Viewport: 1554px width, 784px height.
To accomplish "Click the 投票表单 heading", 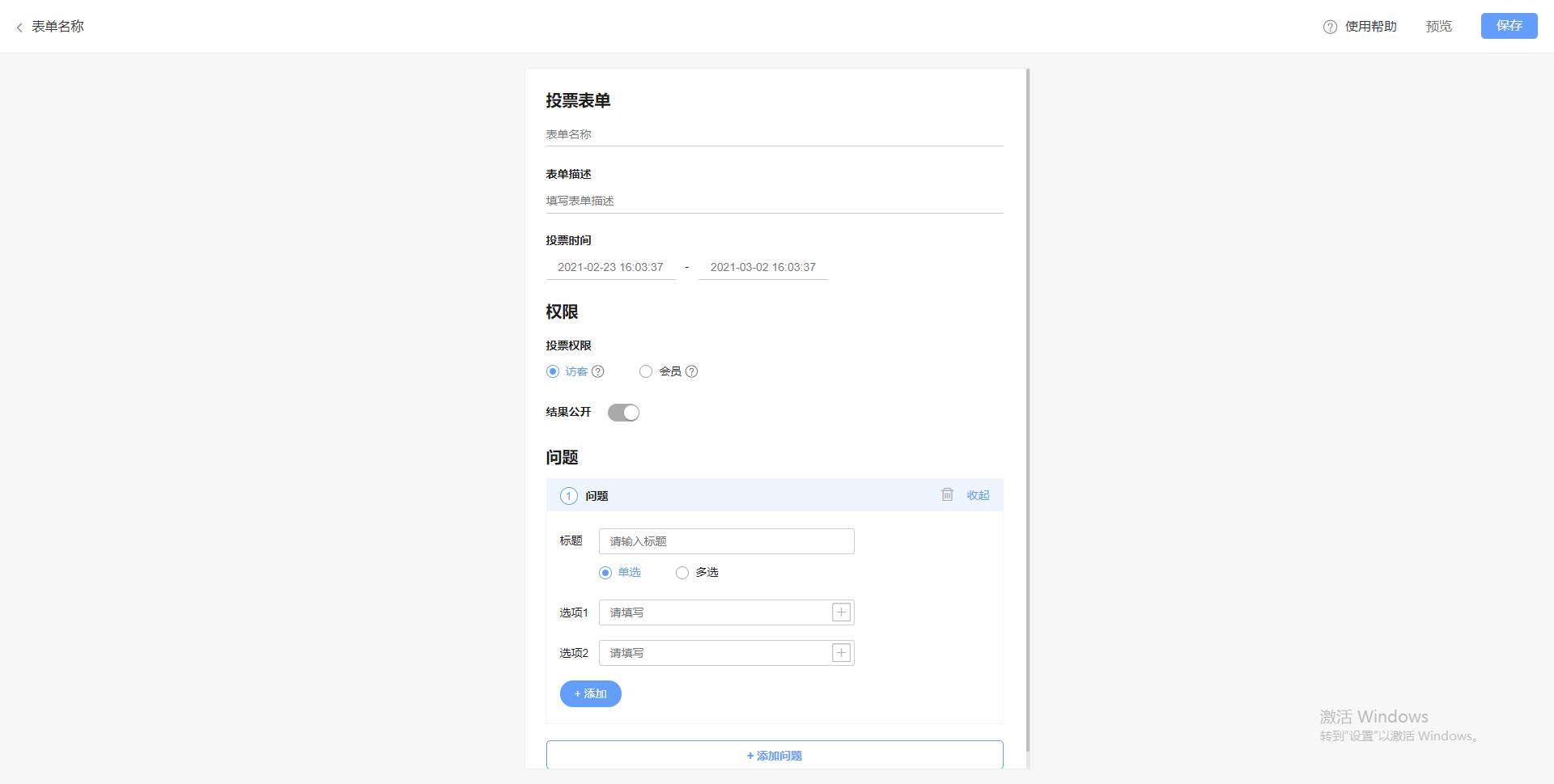I will coord(578,100).
